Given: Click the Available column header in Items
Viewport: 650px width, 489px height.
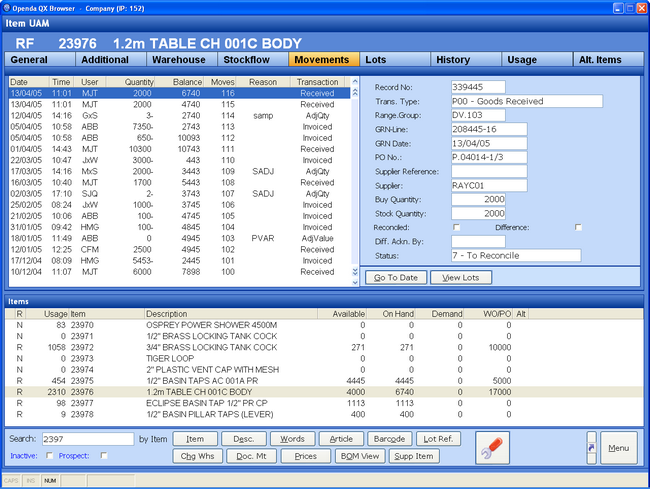Looking at the screenshot, I should pos(342,314).
